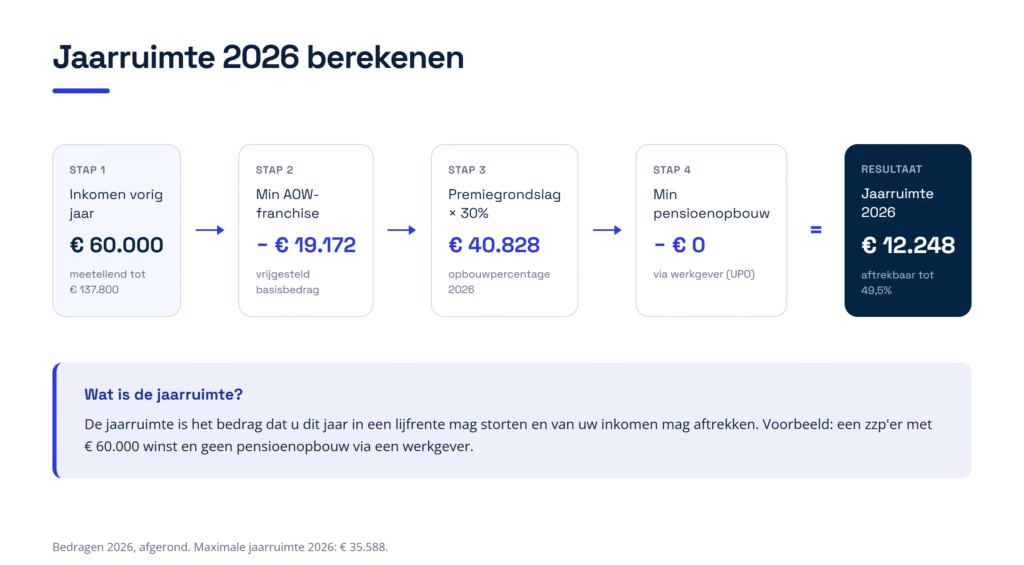Click the − € 19.172 franchise amount
This screenshot has width=1024, height=565.
[x=306, y=245]
